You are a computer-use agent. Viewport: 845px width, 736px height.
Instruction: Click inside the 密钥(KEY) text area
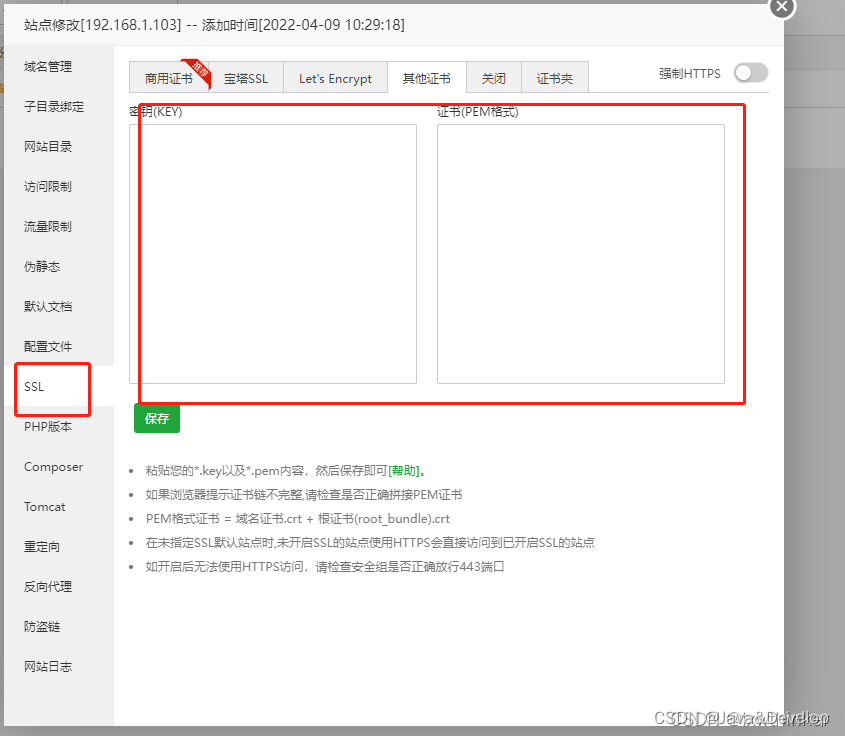273,254
